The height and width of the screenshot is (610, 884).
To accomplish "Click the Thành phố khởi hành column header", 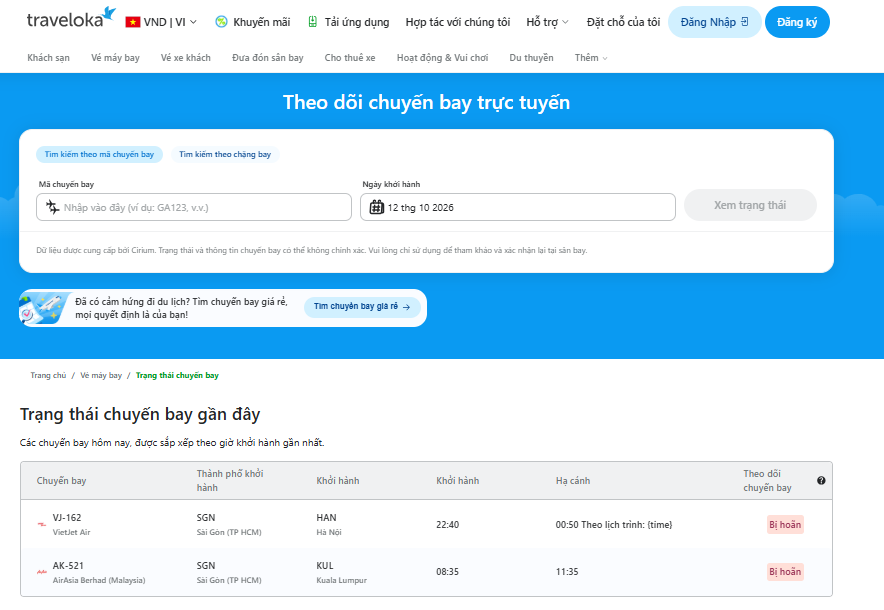I will 230,480.
